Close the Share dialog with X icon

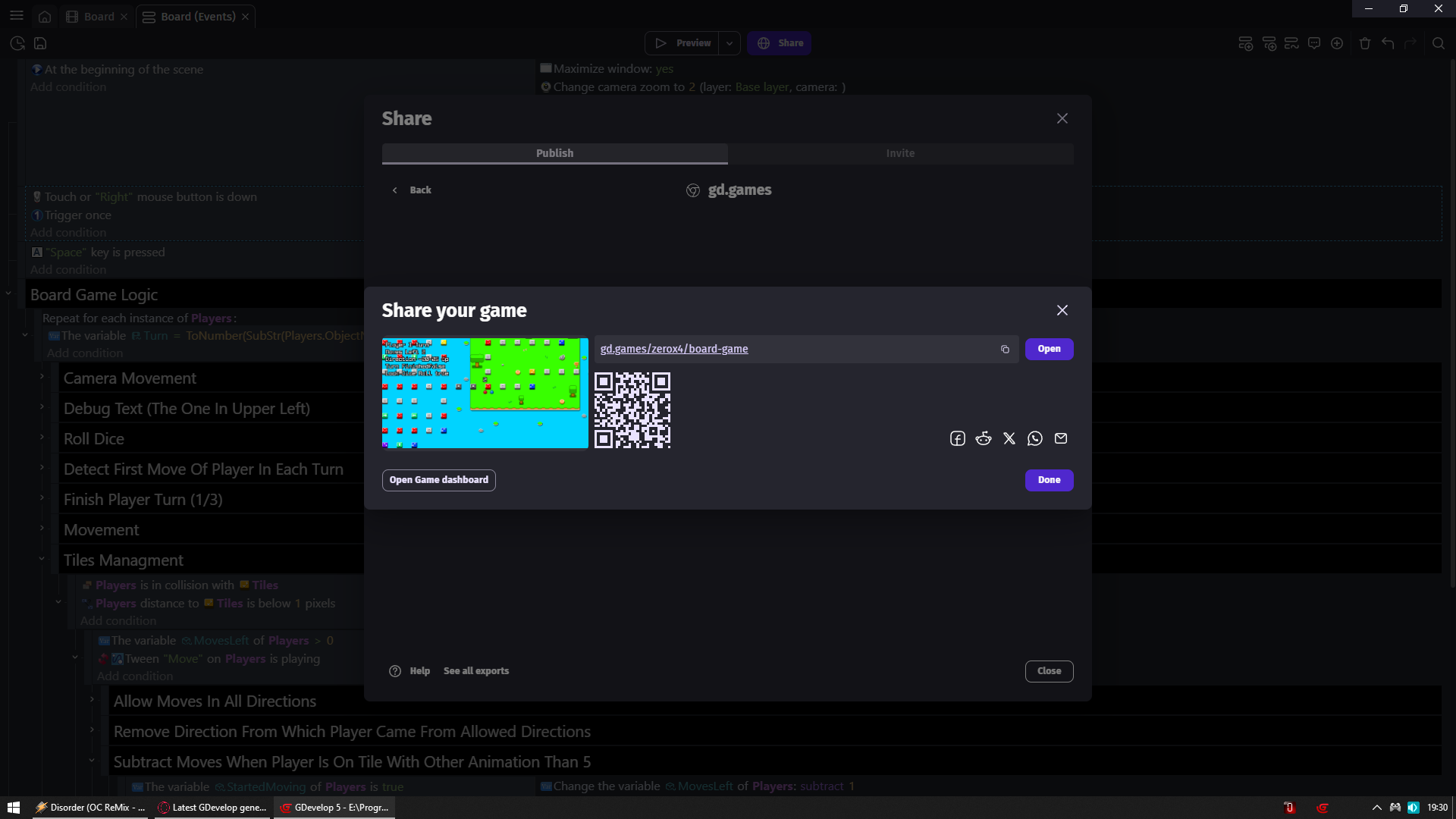point(1062,118)
